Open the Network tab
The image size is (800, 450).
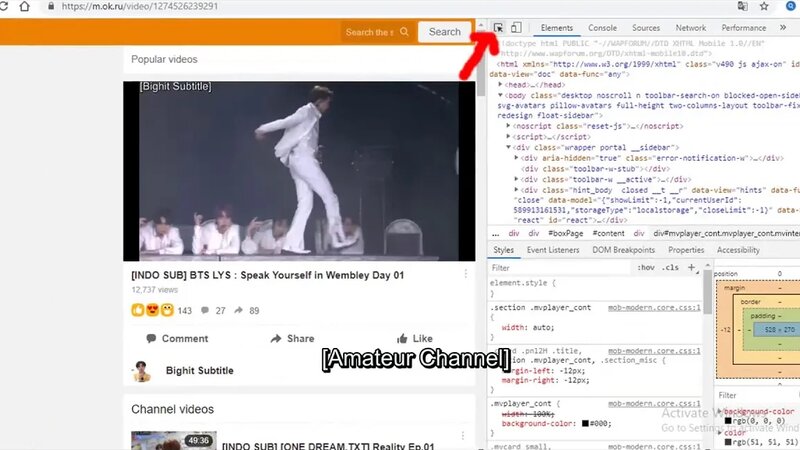(691, 28)
